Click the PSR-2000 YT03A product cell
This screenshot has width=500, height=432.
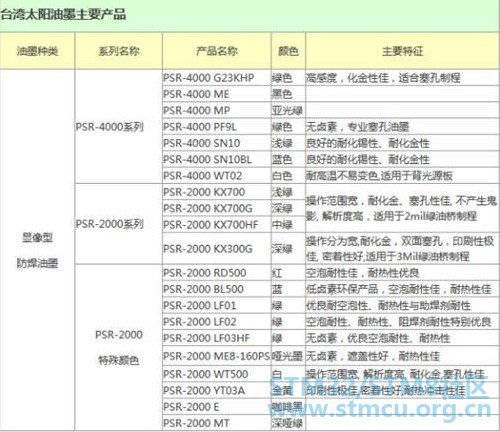pos(217,390)
